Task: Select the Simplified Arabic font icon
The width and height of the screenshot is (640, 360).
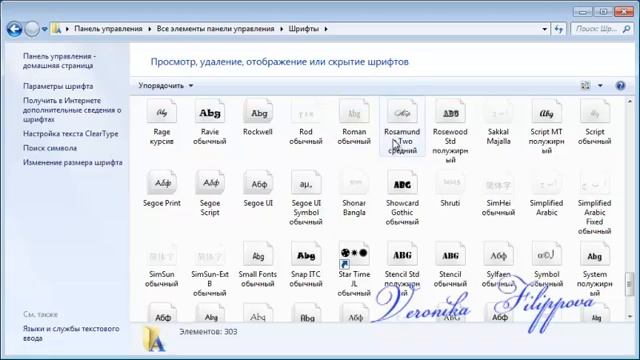Action: (x=547, y=183)
